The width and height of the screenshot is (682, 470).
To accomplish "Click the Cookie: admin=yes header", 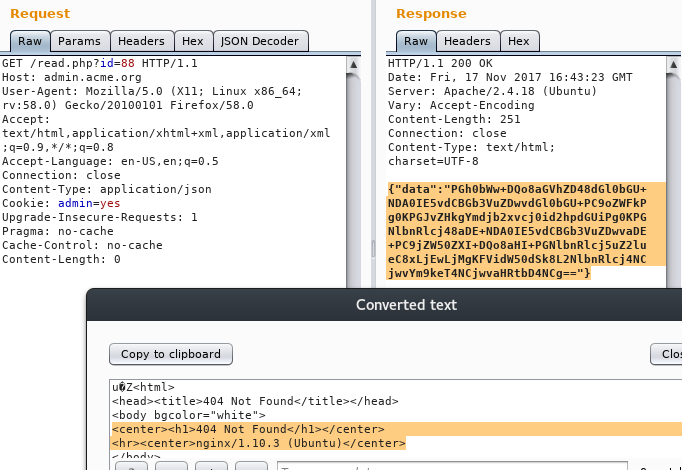I will click(x=61, y=203).
